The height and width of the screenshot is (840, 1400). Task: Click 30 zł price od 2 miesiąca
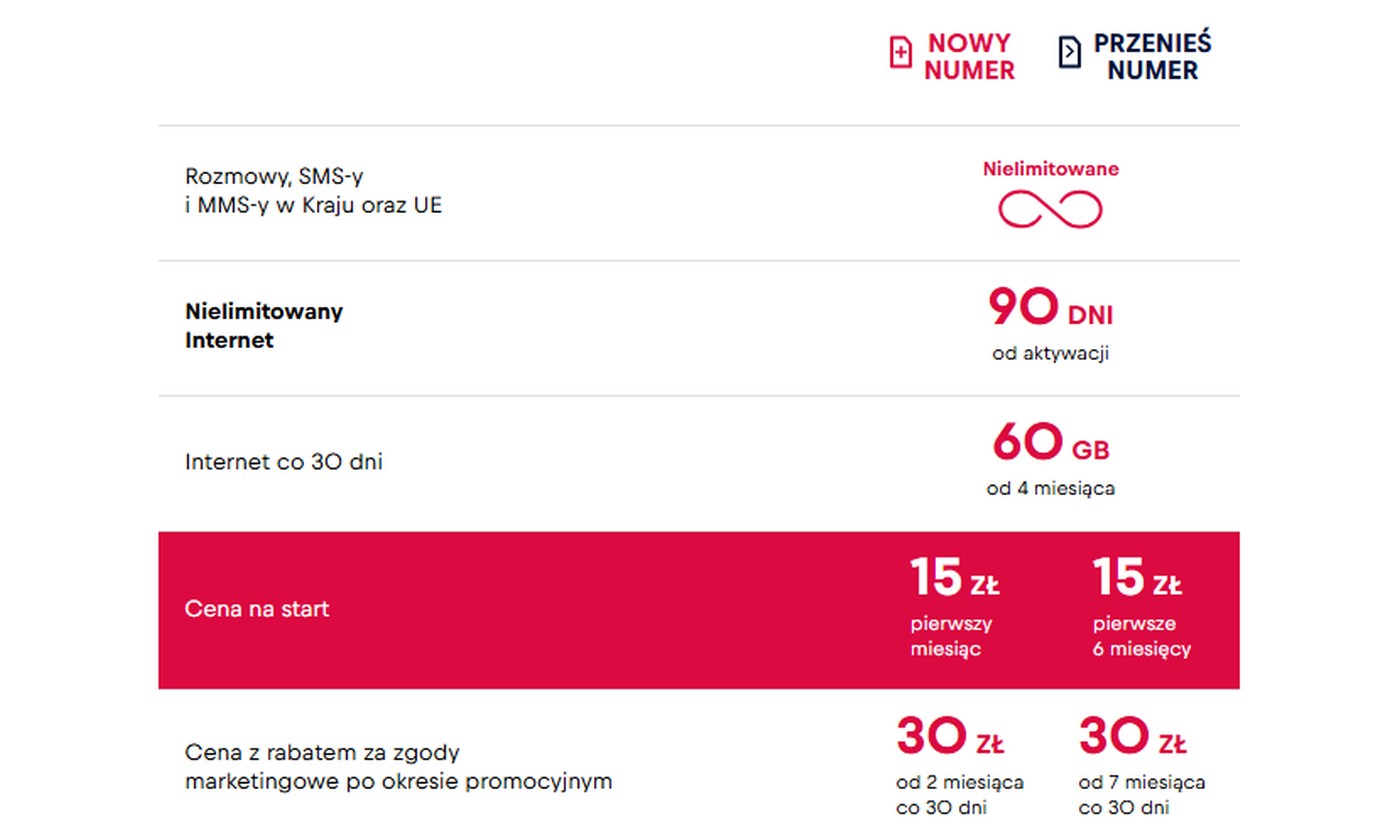(950, 738)
